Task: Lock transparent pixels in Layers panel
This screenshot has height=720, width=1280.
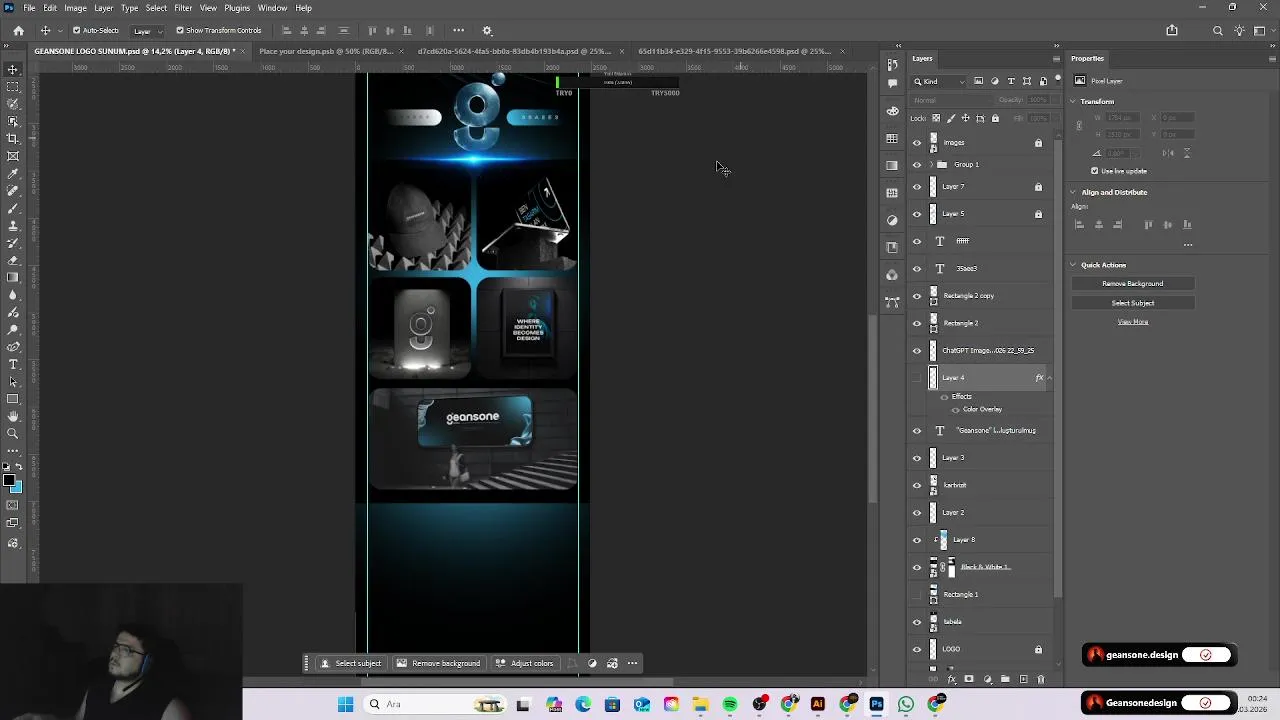Action: pos(936,118)
